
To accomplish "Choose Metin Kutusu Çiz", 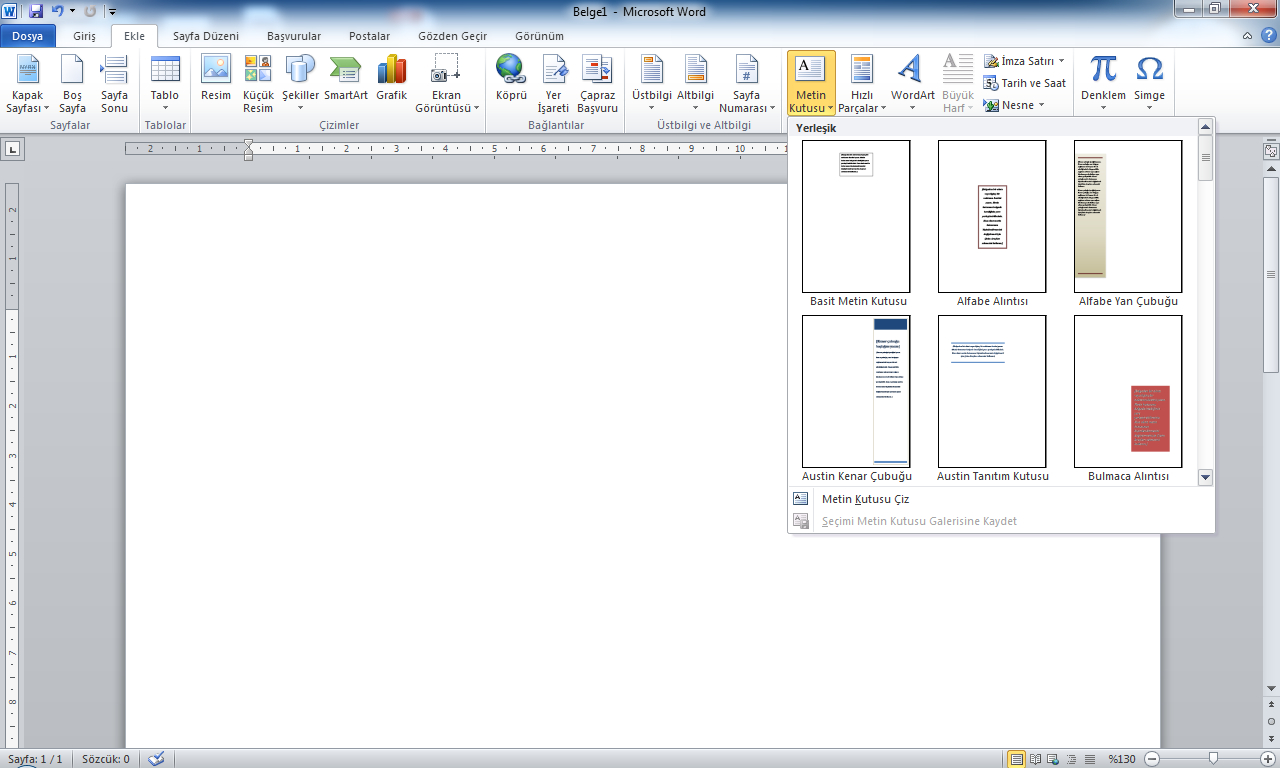I will (x=1001, y=499).
